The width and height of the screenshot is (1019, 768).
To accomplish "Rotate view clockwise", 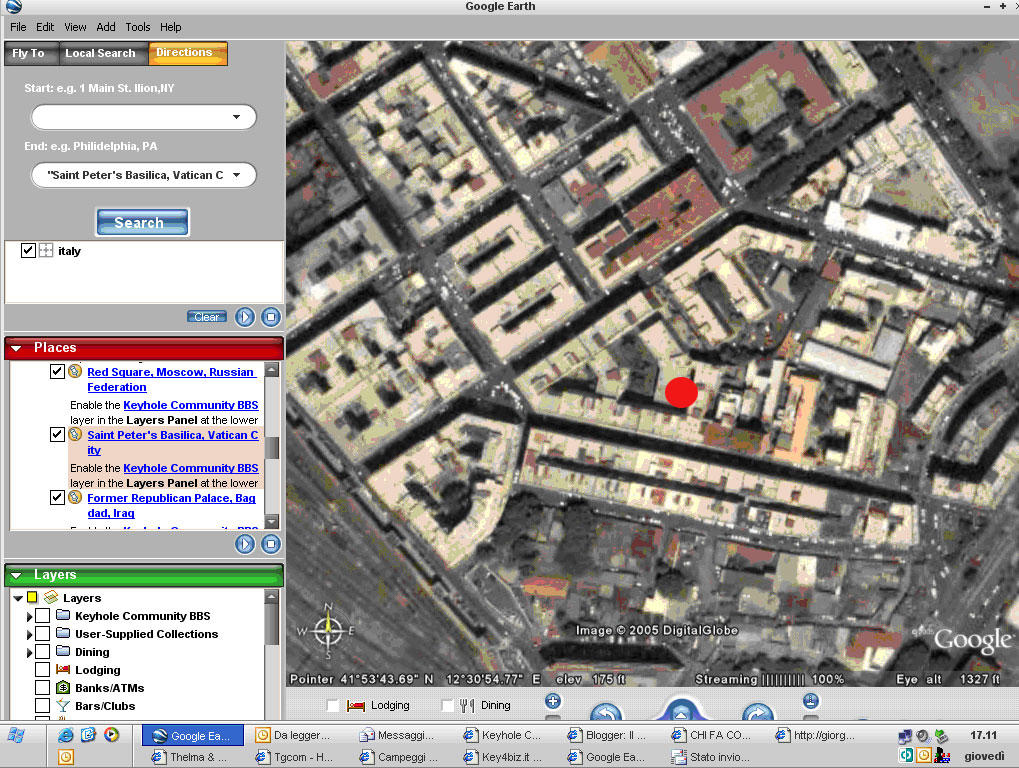I will (x=757, y=713).
